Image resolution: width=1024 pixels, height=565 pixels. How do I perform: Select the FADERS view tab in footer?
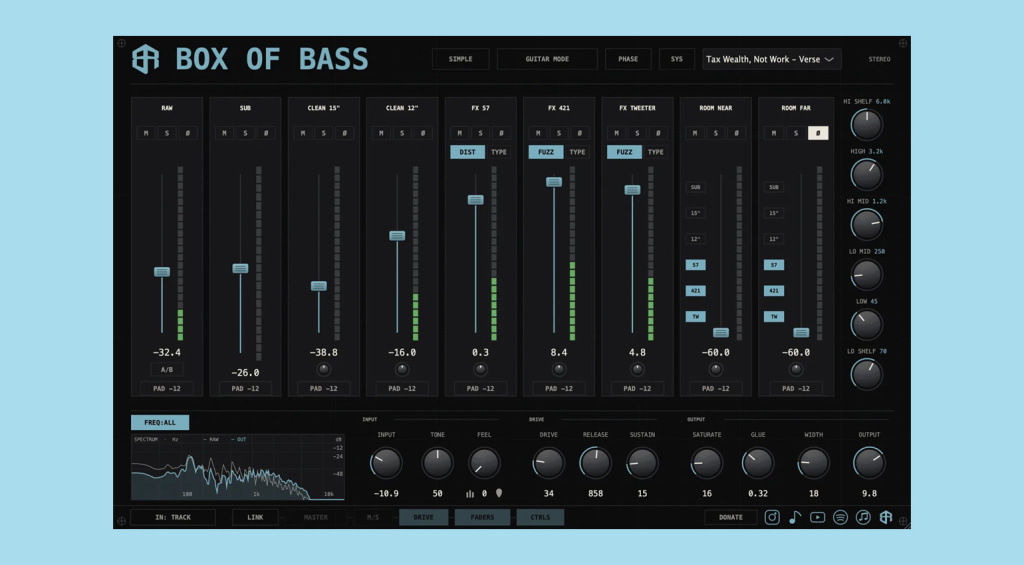(x=483, y=517)
